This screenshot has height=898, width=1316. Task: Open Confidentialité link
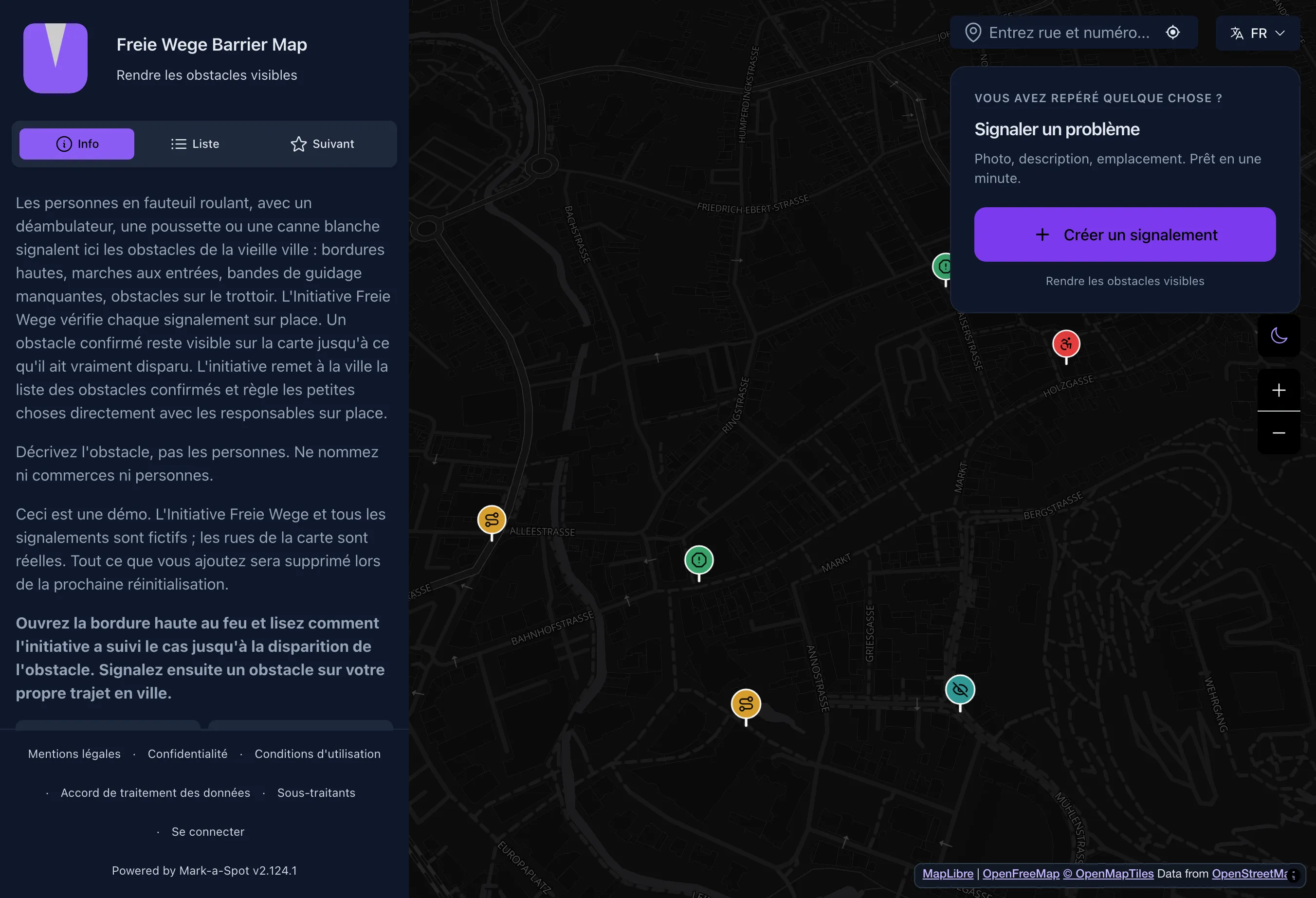(187, 754)
